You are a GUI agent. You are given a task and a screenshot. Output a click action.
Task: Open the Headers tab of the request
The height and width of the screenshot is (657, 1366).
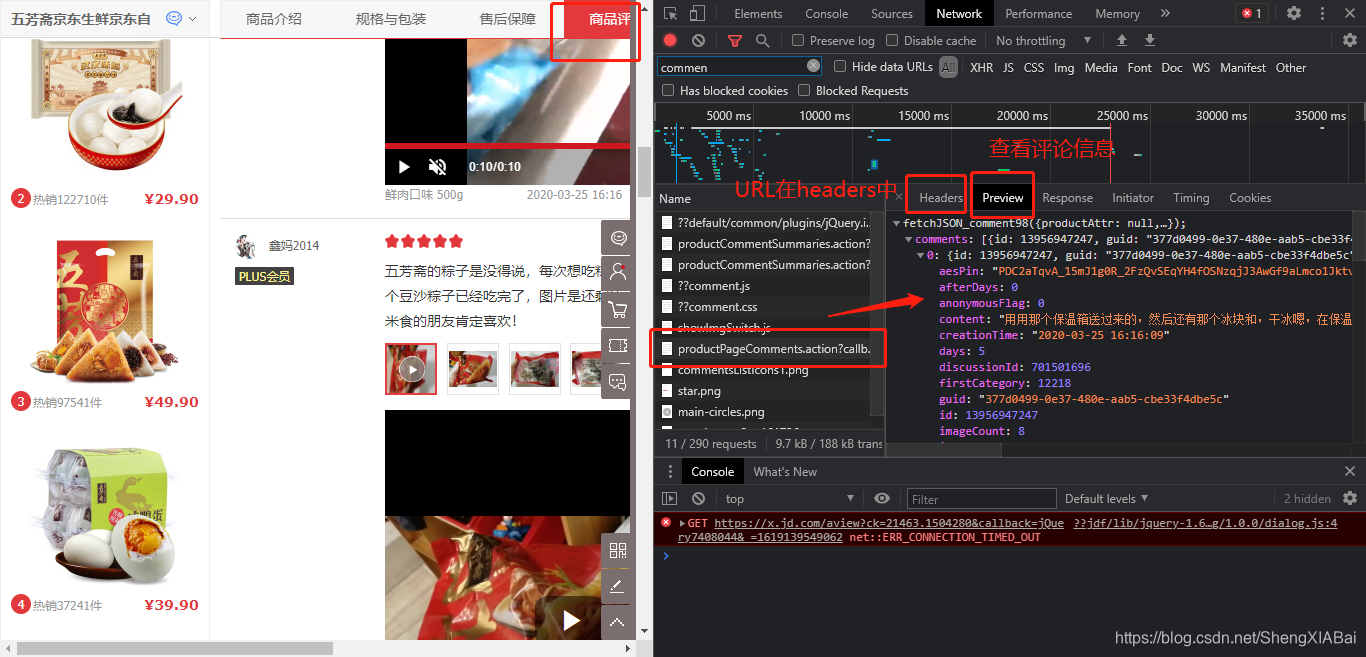tap(941, 197)
